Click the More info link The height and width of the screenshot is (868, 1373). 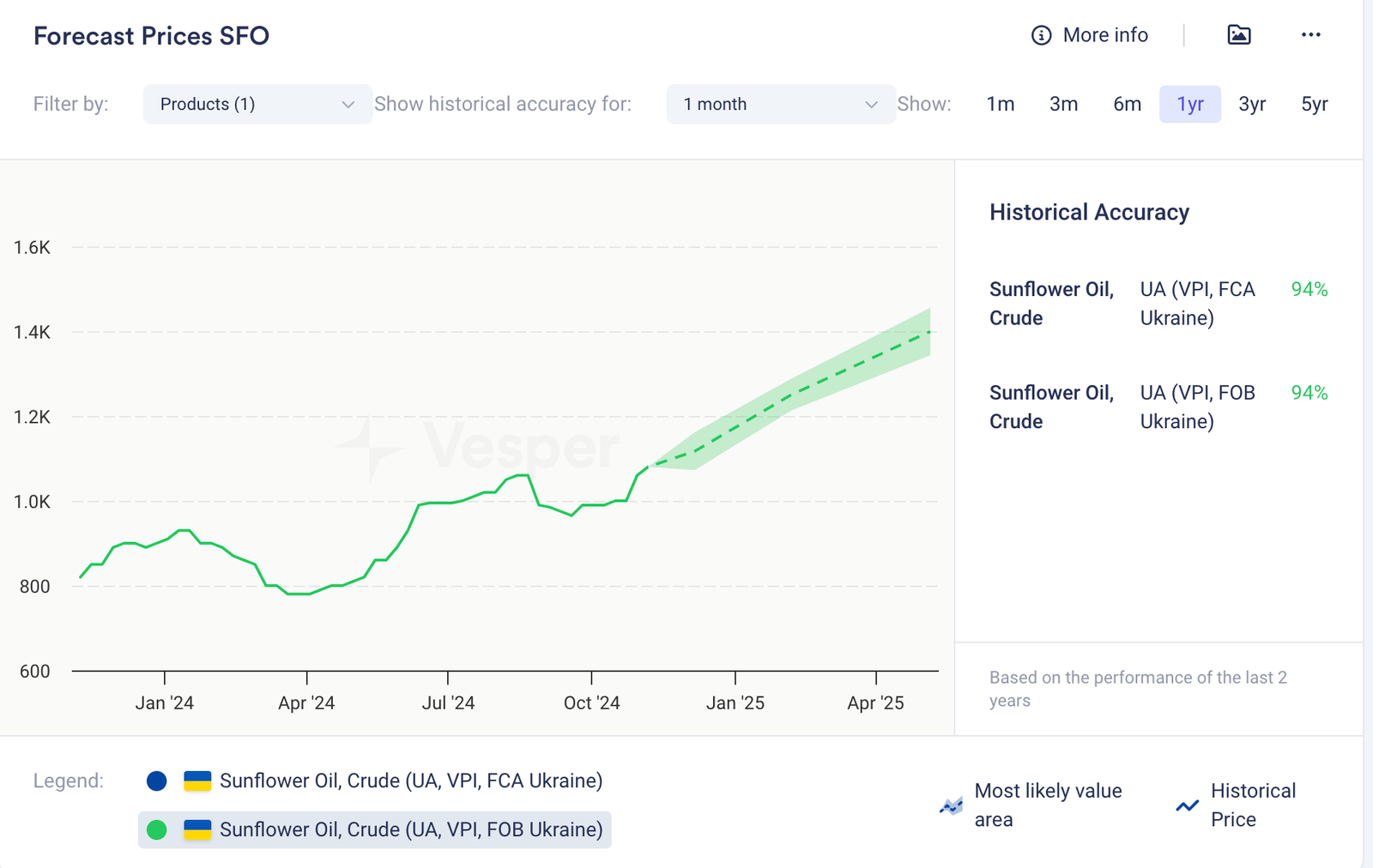coord(1104,35)
